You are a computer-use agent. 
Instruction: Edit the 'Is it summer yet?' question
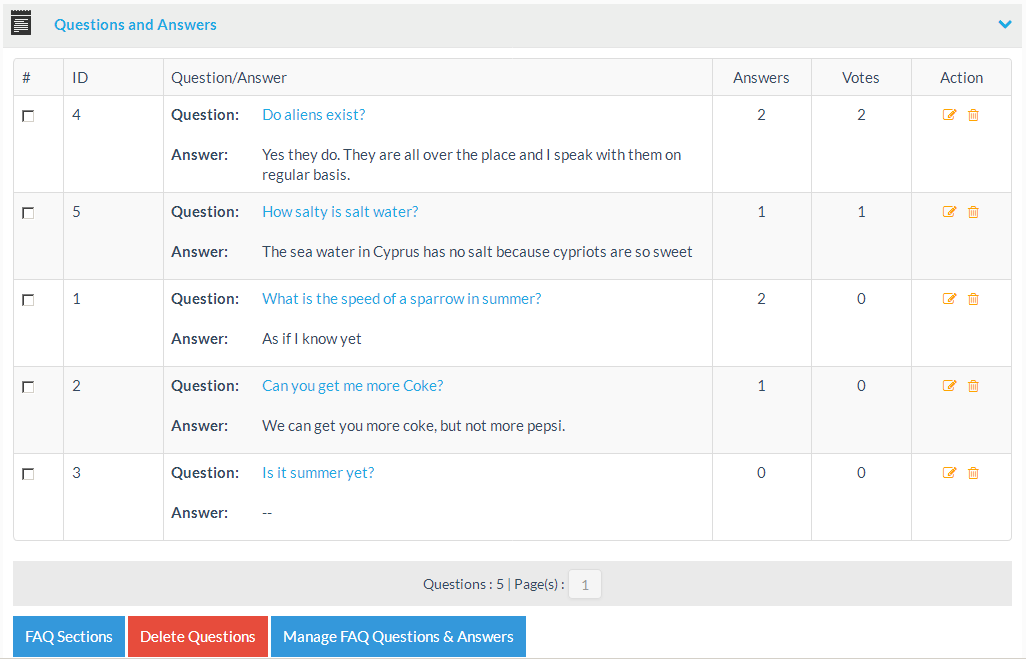click(x=949, y=473)
